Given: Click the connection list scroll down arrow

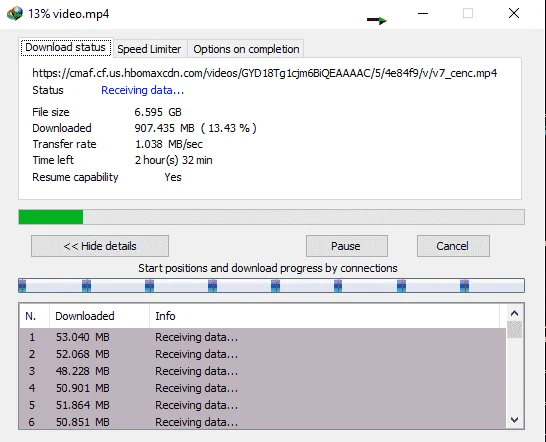Looking at the screenshot, I should (514, 420).
